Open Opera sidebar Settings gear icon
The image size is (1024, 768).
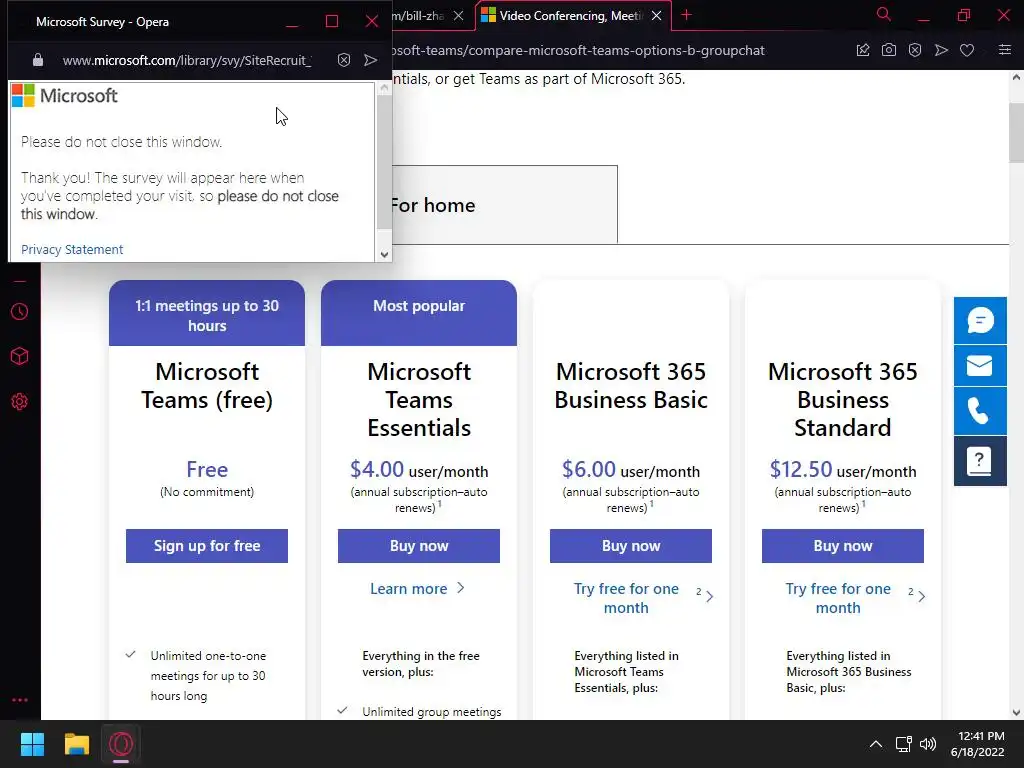pos(20,402)
